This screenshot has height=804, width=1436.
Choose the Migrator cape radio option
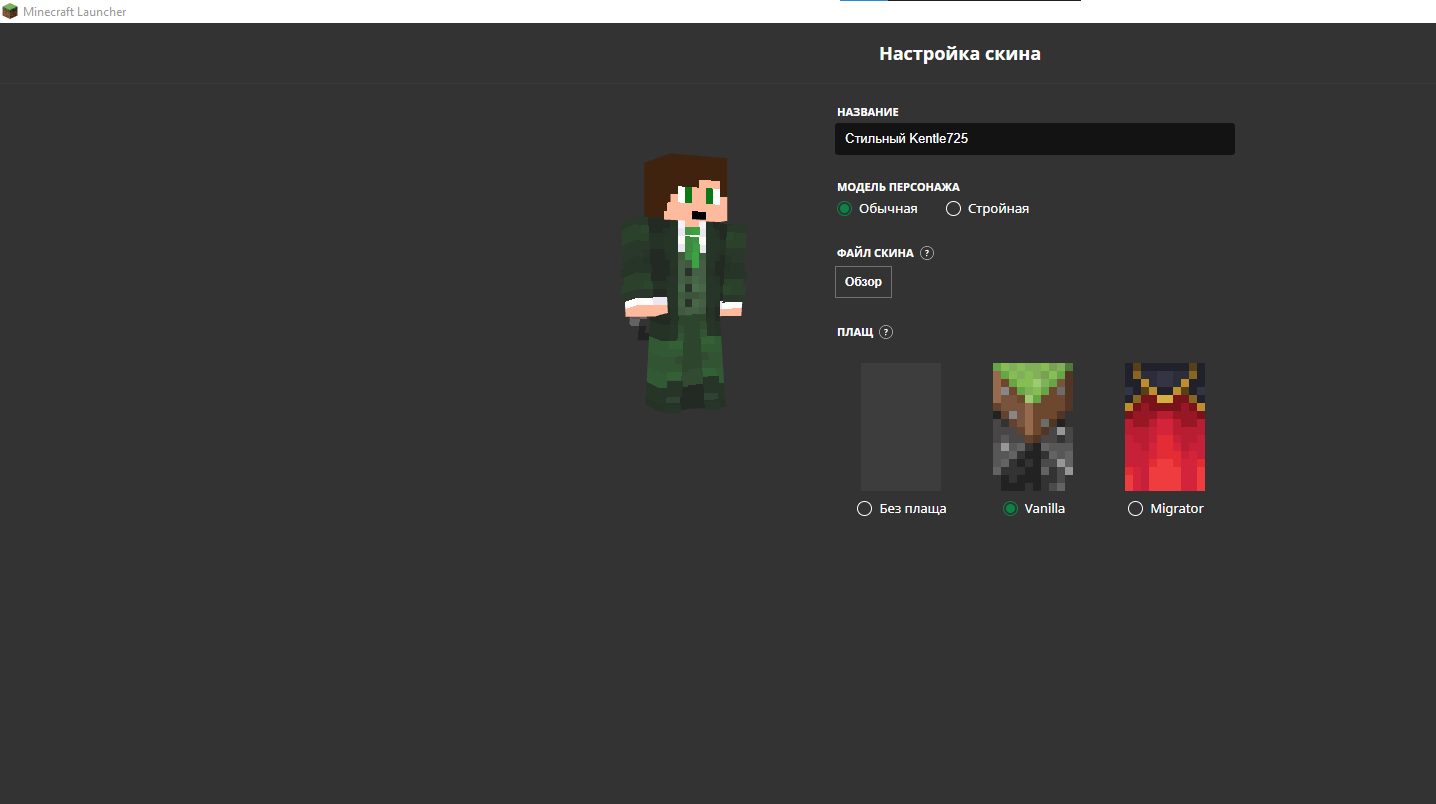pyautogui.click(x=1135, y=509)
